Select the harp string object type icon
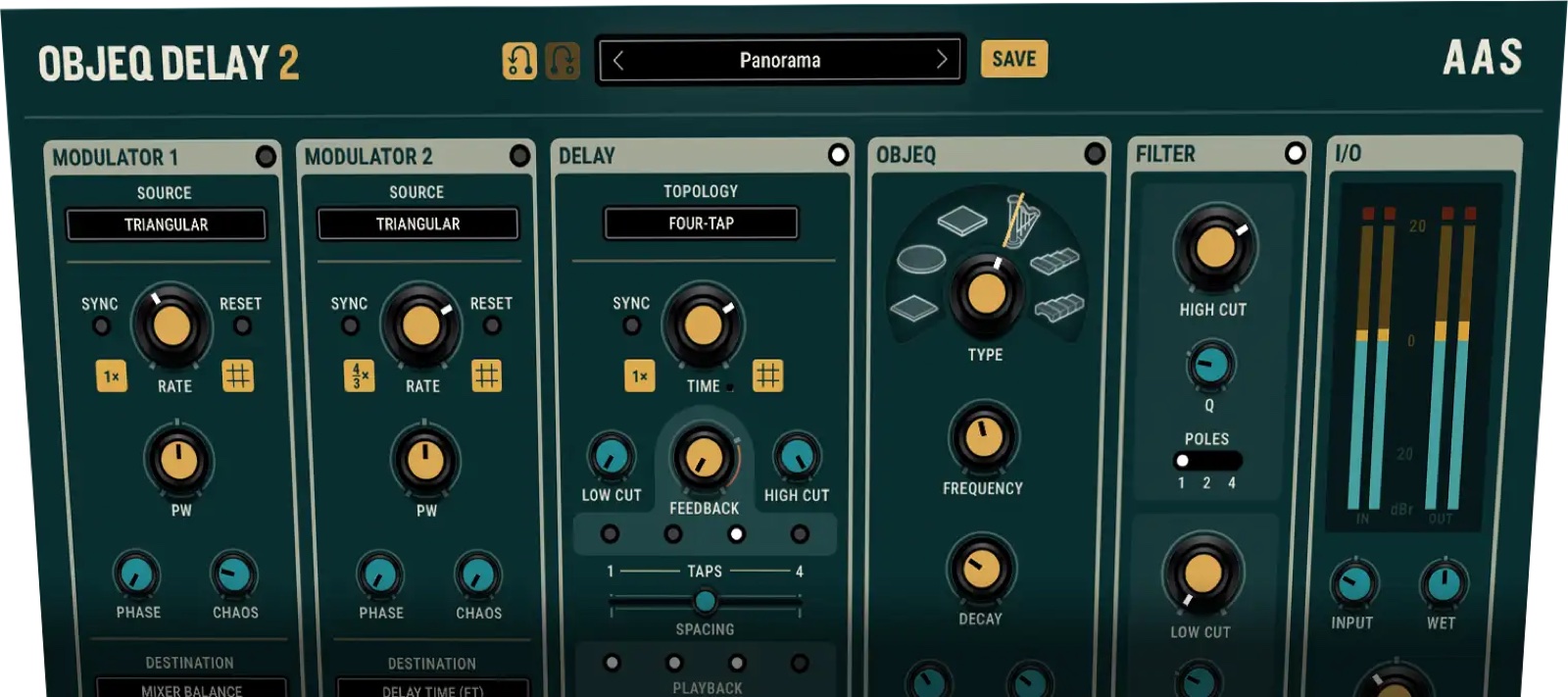1568x697 pixels. [1020, 220]
